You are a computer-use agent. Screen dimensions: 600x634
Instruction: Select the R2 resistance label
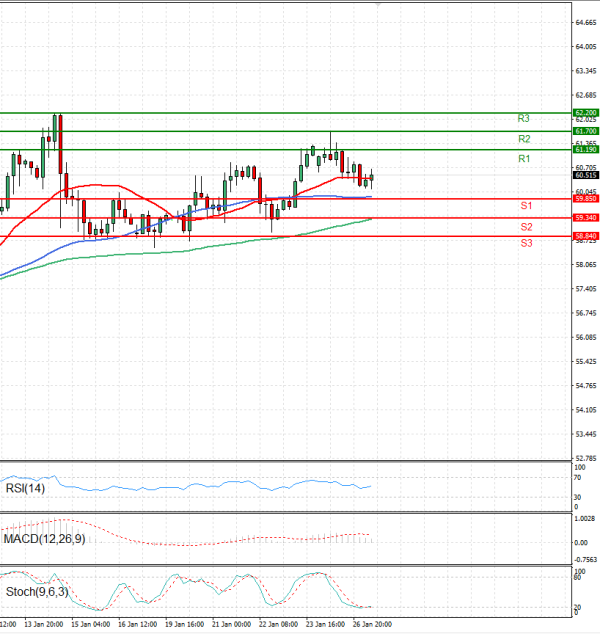pos(524,139)
